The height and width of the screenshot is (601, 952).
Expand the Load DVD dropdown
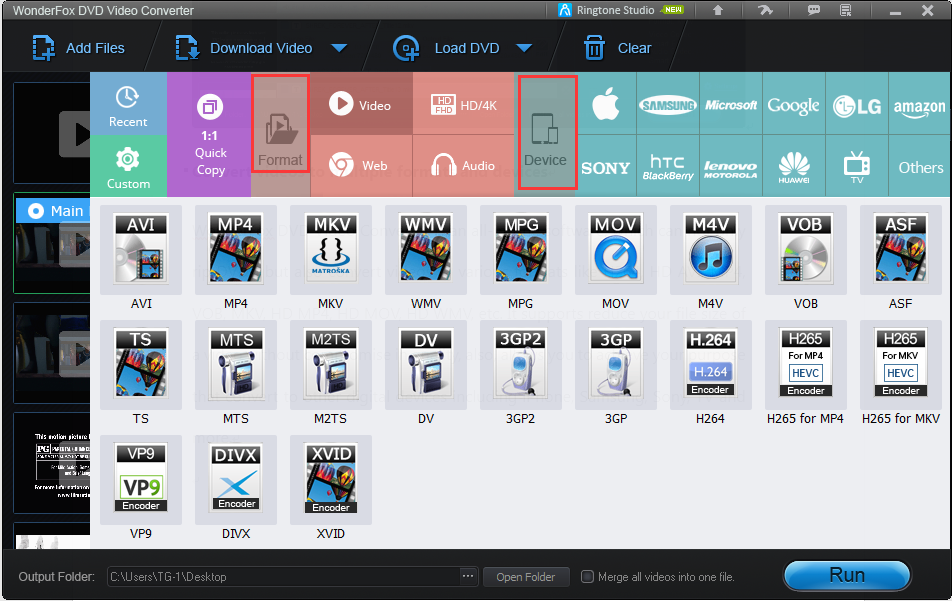point(524,47)
